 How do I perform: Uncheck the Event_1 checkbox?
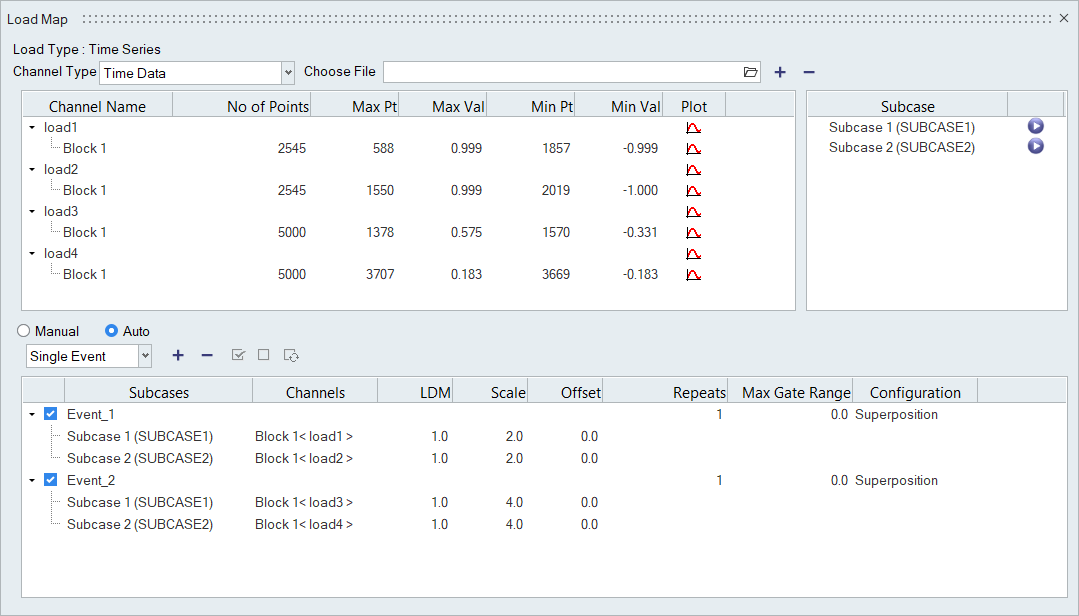[51, 414]
